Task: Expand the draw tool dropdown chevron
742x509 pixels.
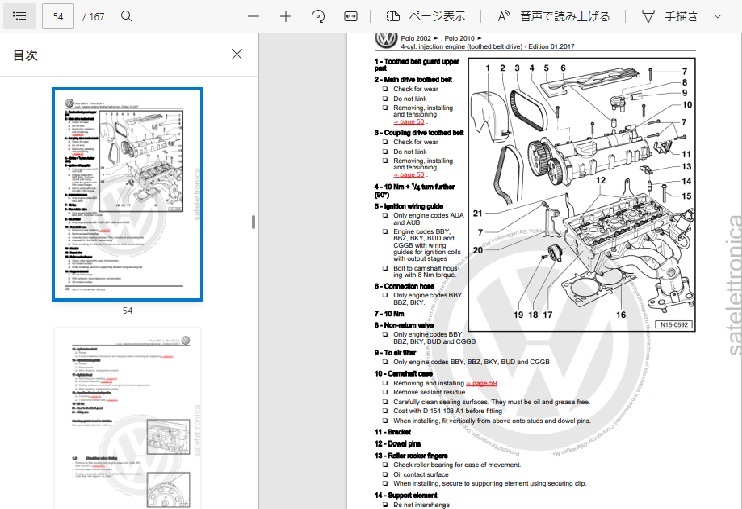Action: [x=717, y=17]
